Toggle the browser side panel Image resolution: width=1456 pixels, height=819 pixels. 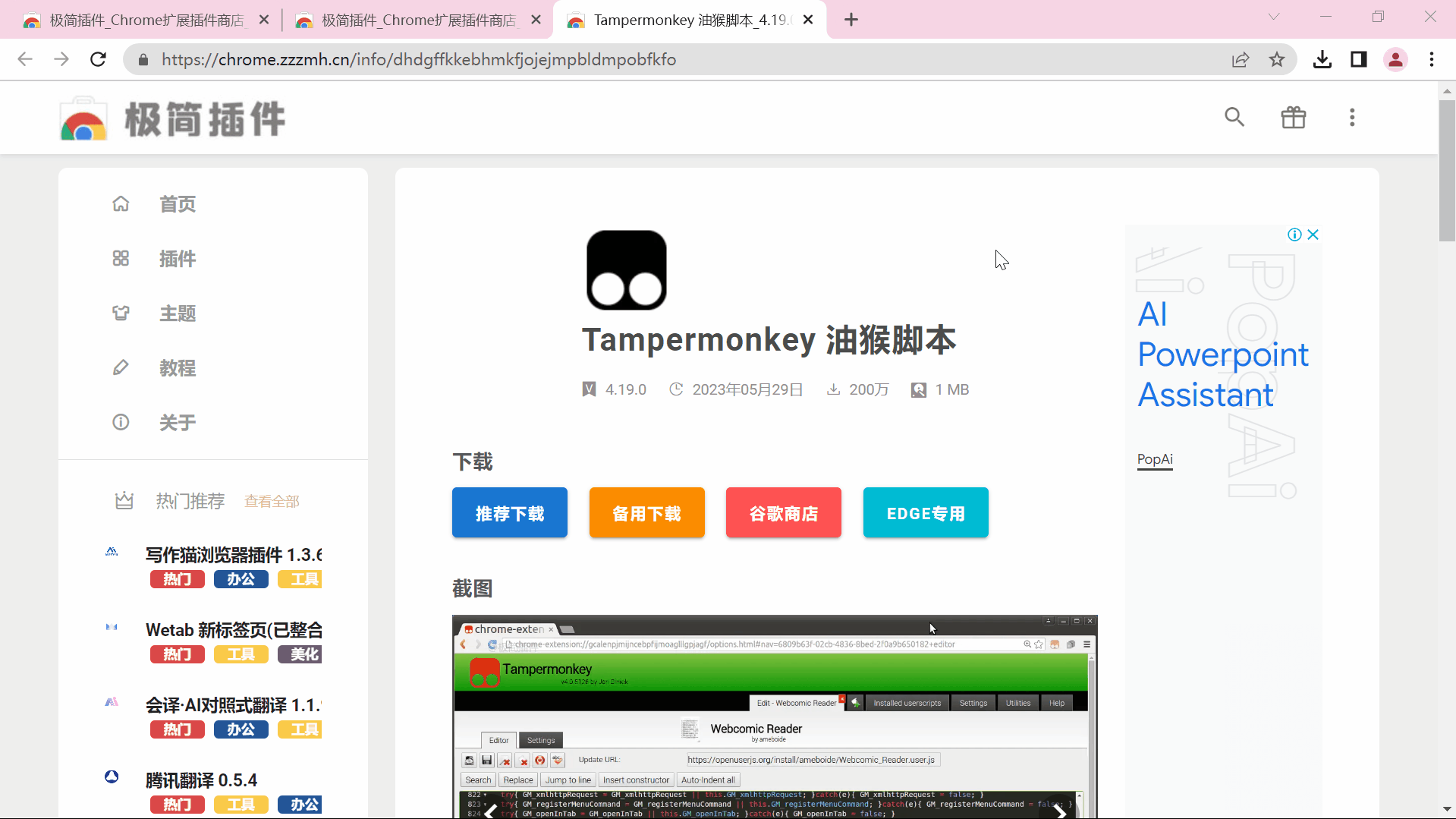click(1359, 59)
